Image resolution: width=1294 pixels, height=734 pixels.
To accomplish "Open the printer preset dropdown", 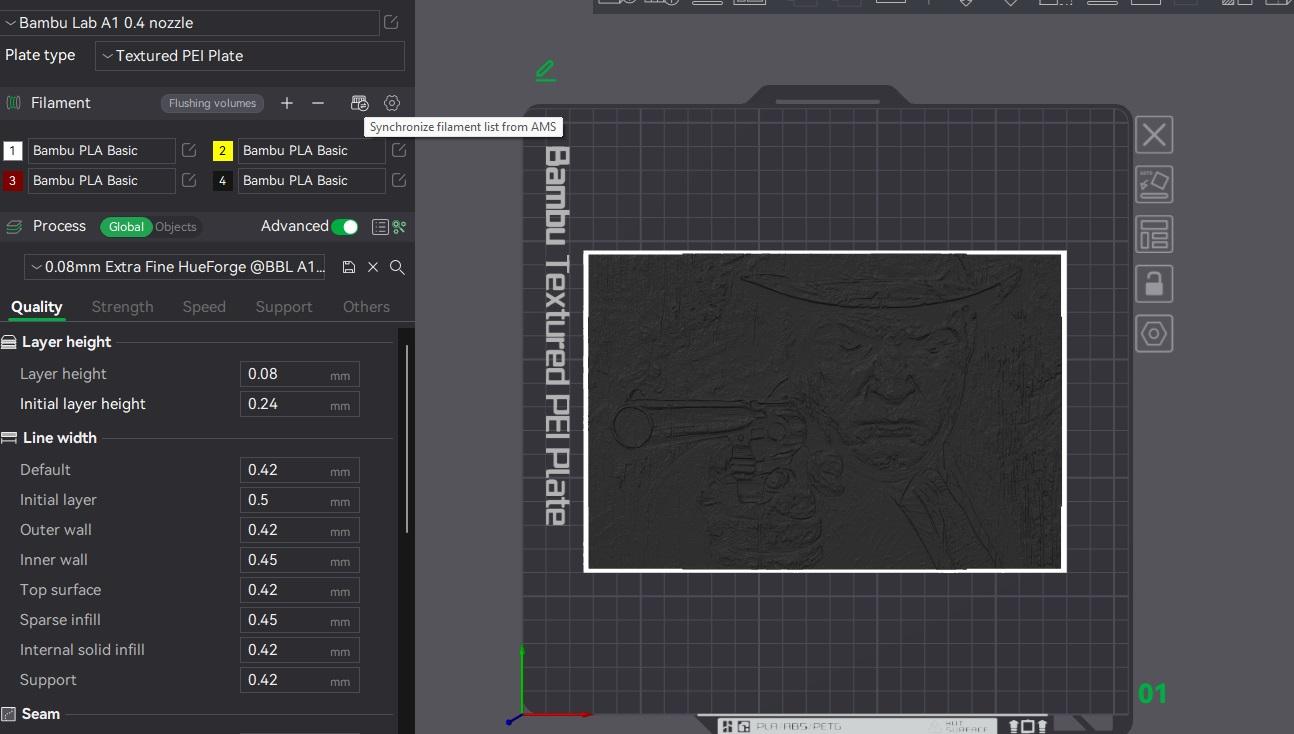I will click(190, 22).
